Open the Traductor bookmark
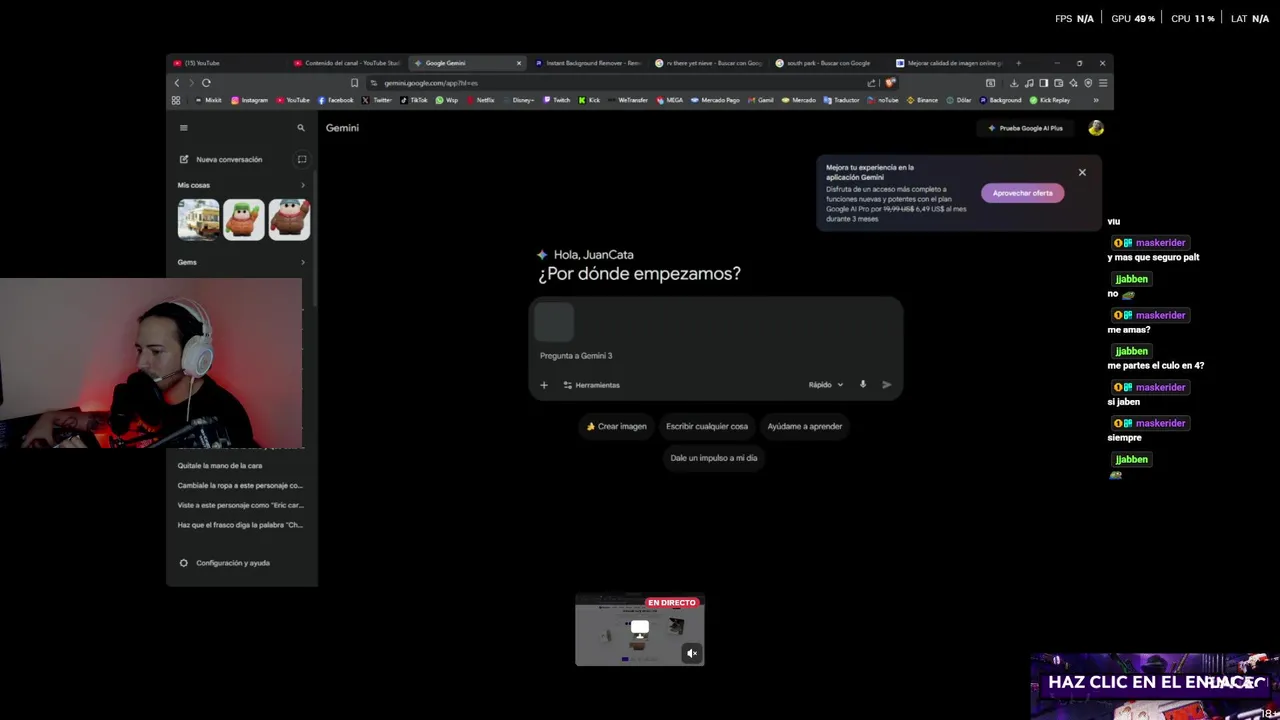 pos(842,100)
